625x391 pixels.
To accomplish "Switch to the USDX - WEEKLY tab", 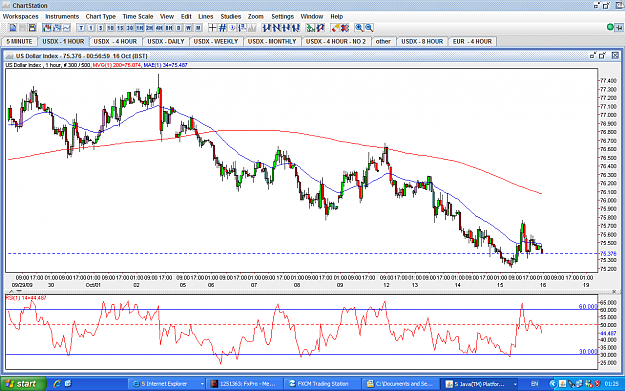I will 216,41.
